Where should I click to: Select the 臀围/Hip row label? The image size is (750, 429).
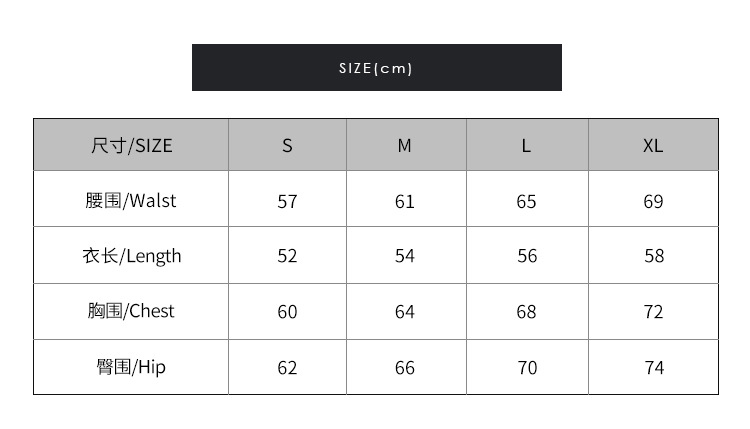131,367
